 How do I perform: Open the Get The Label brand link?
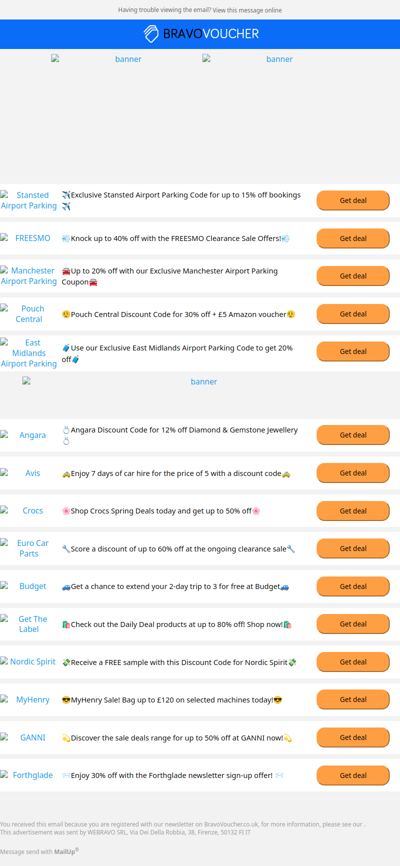pos(33,624)
